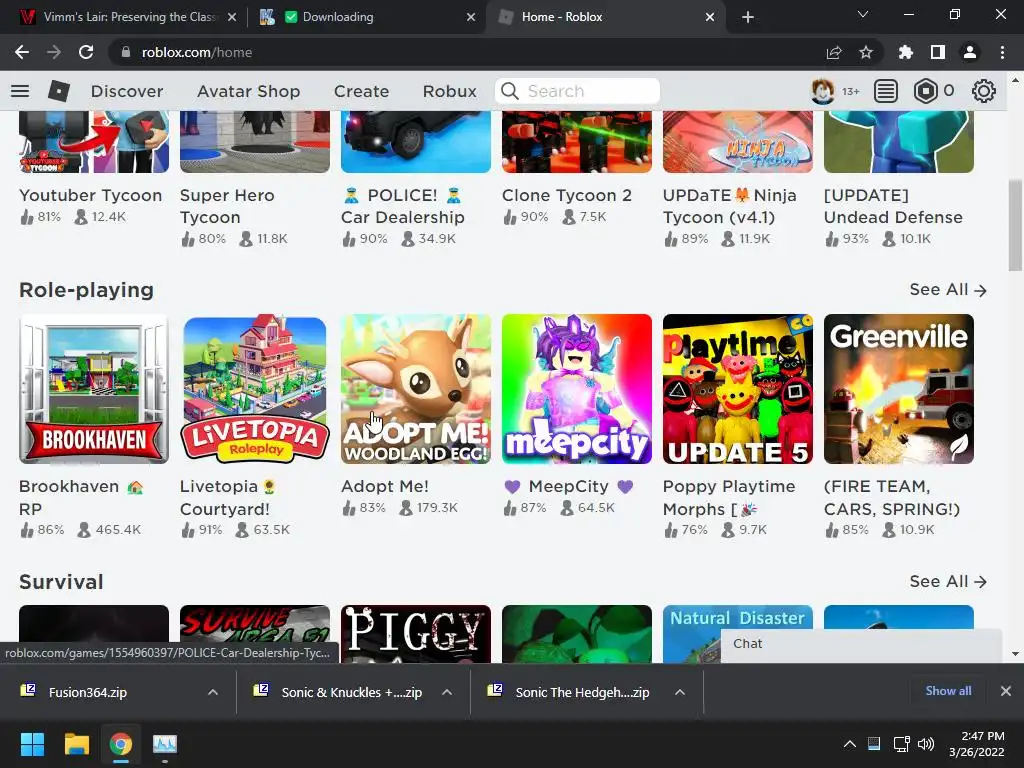The image size is (1024, 768).
Task: Open the Create menu item
Action: (x=361, y=91)
